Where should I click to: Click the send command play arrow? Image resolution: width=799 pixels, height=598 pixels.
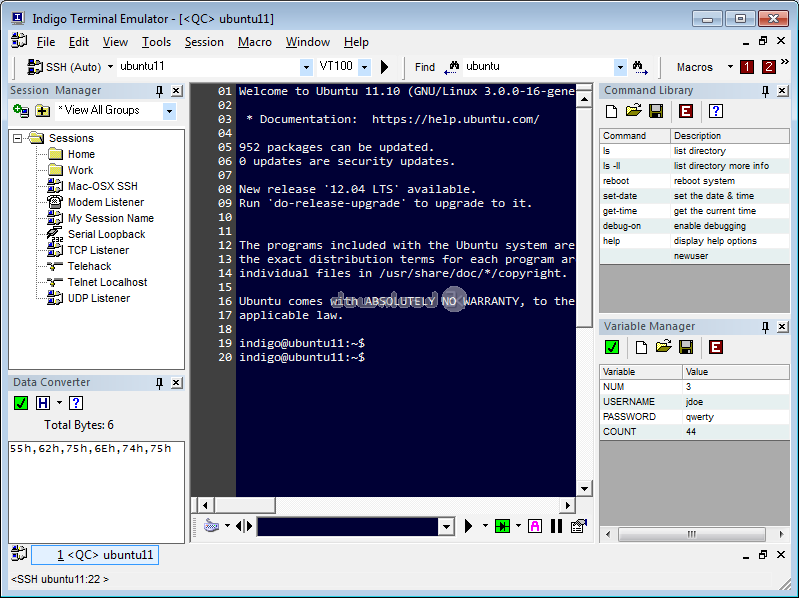(x=468, y=526)
